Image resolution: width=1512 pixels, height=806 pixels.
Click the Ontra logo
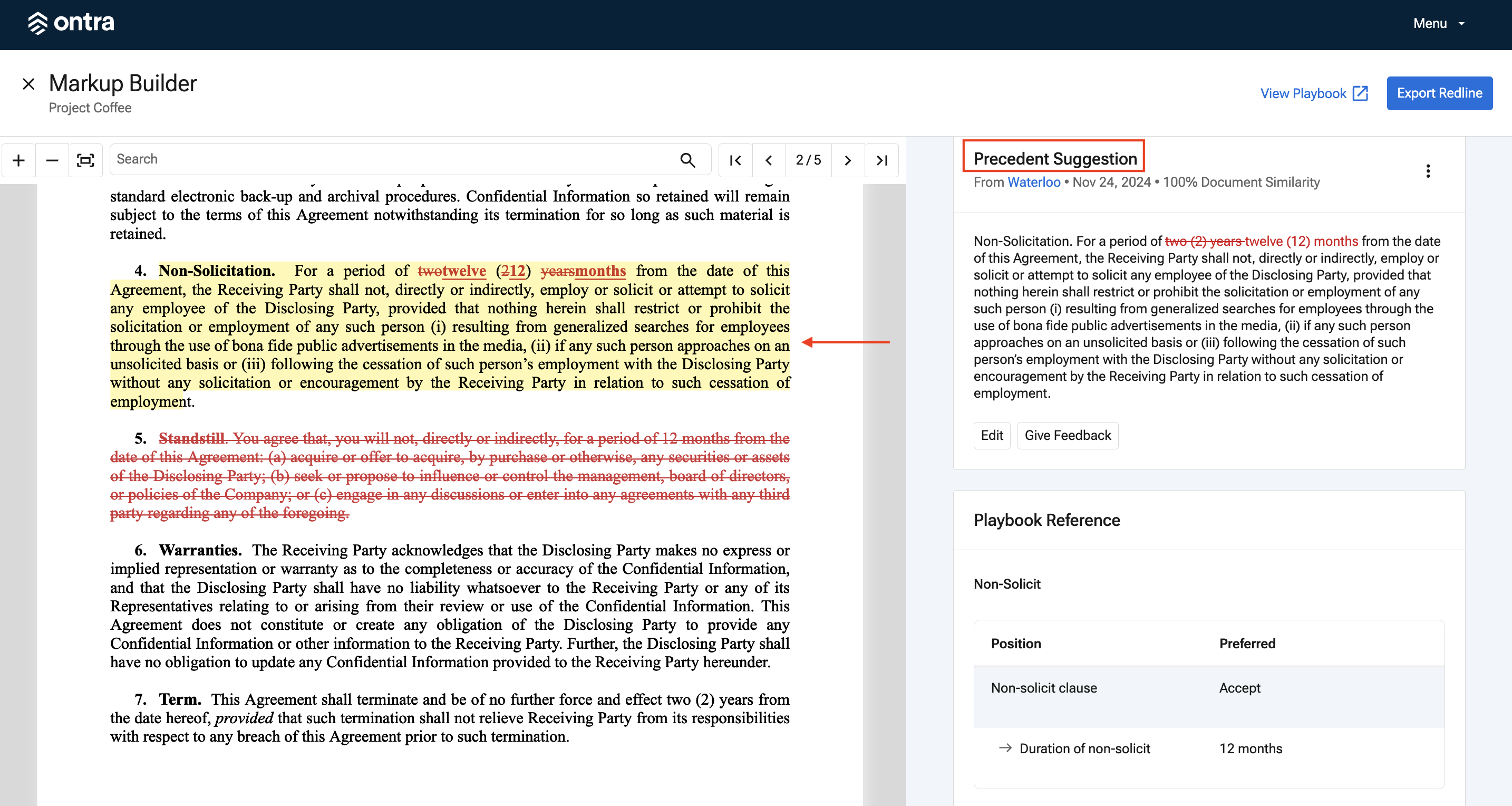(71, 23)
